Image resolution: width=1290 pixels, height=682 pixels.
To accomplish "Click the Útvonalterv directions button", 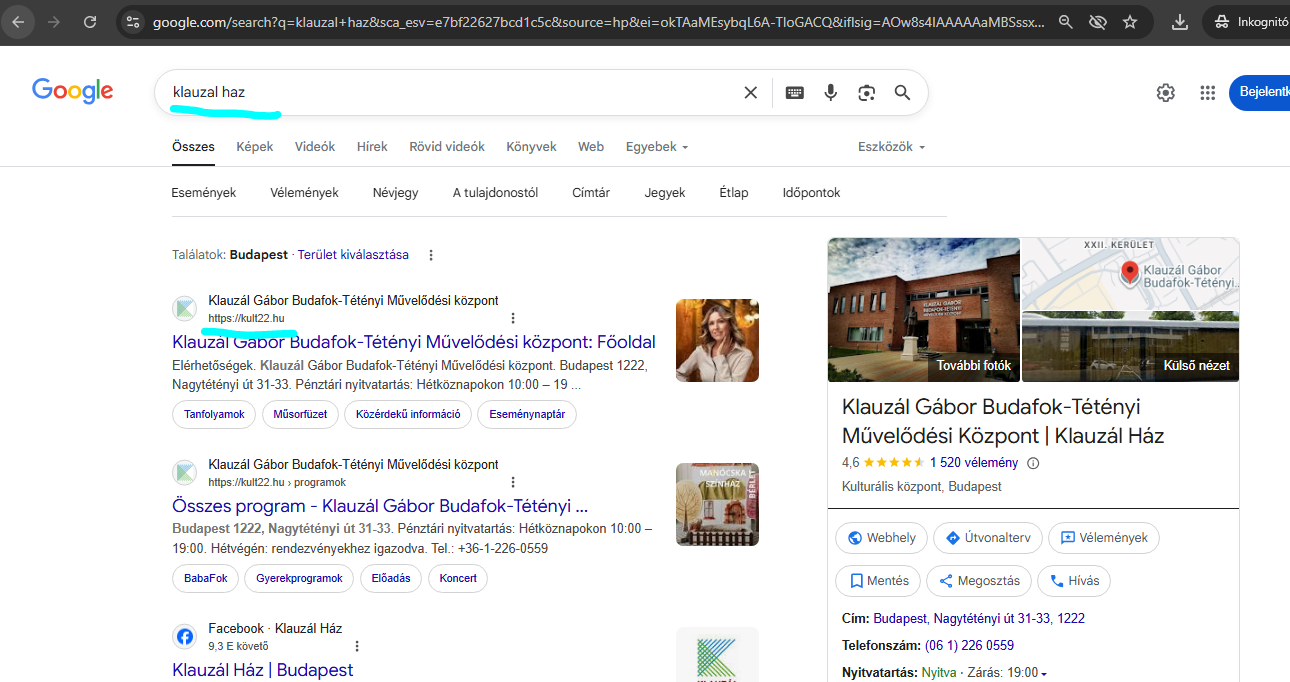I will (x=988, y=538).
